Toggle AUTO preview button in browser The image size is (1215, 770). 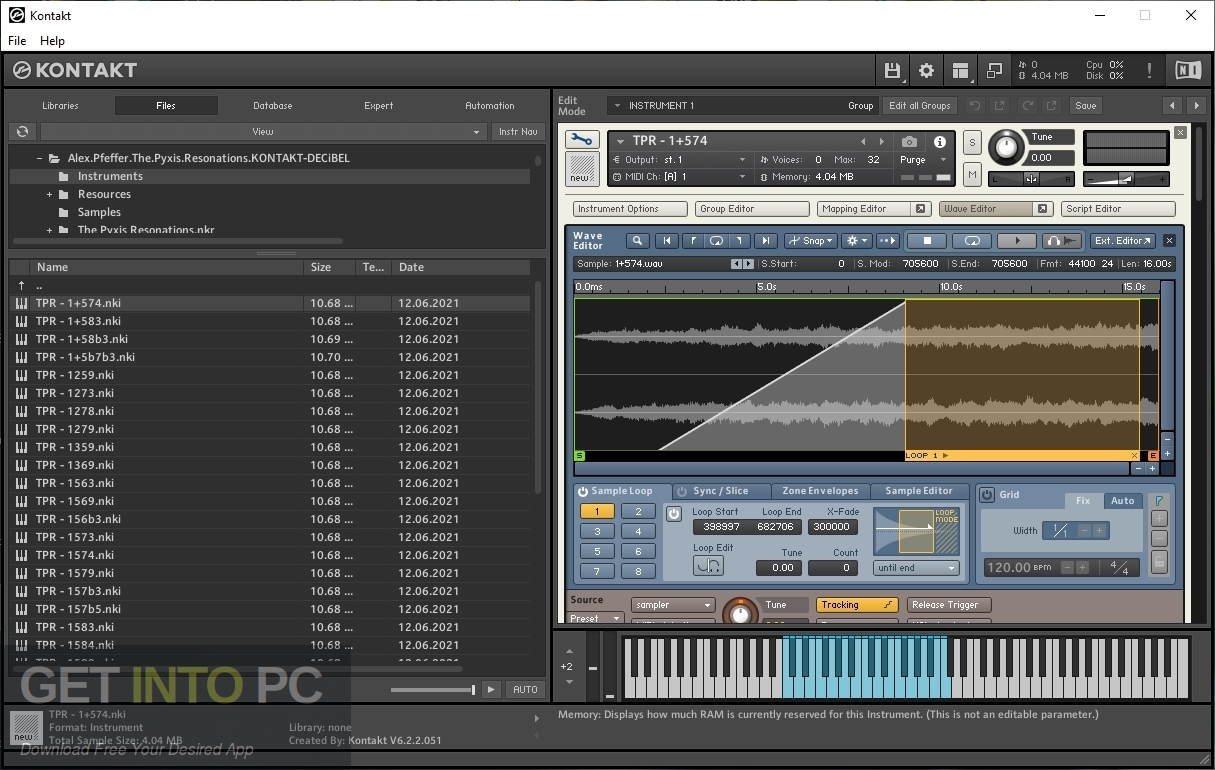coord(525,689)
